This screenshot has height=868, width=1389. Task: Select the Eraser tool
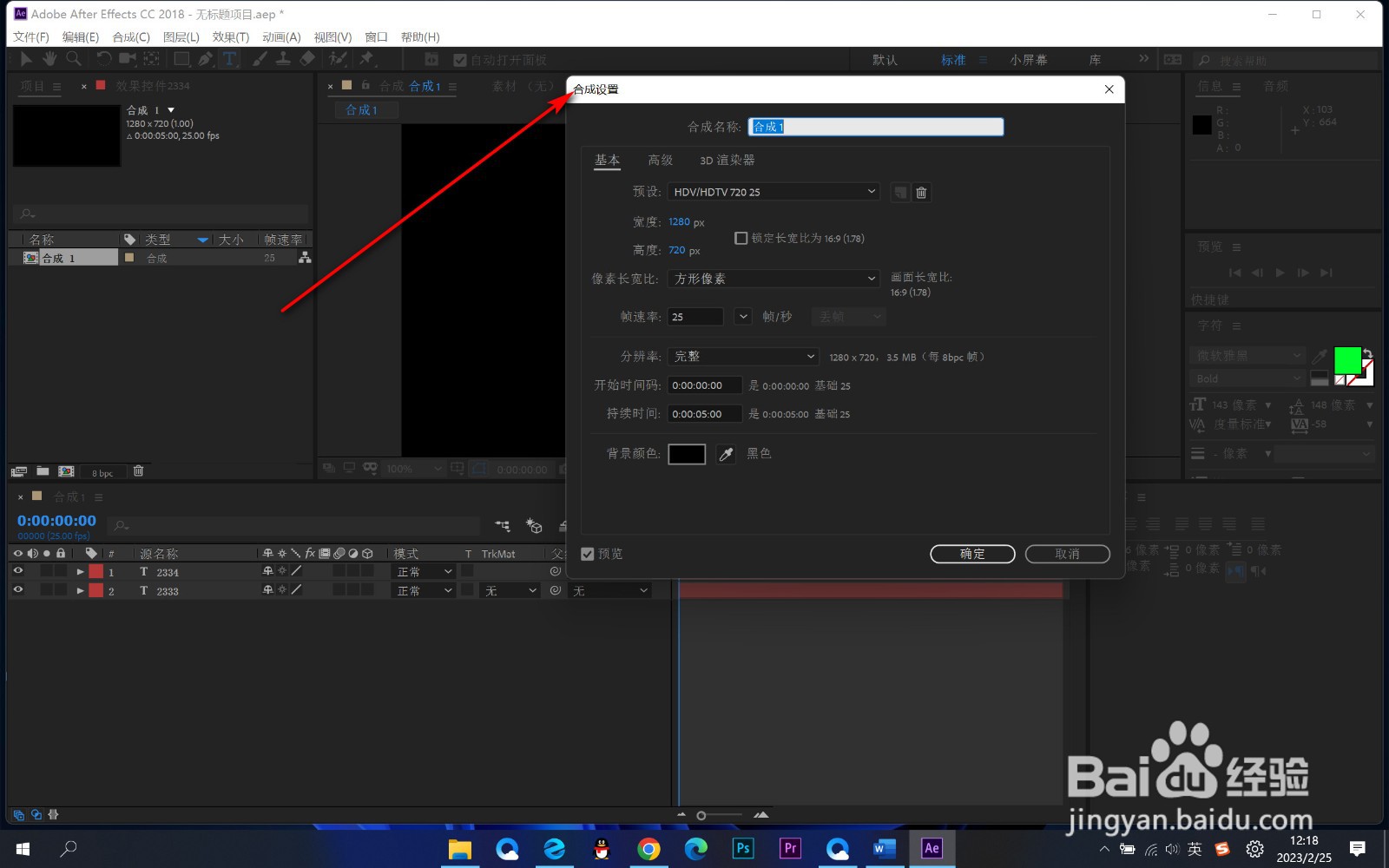point(307,59)
